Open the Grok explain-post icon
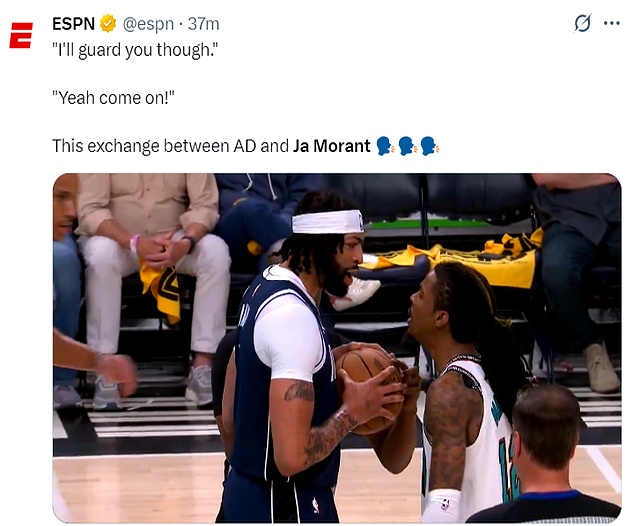Screen dimensions: 640x526 point(582,23)
